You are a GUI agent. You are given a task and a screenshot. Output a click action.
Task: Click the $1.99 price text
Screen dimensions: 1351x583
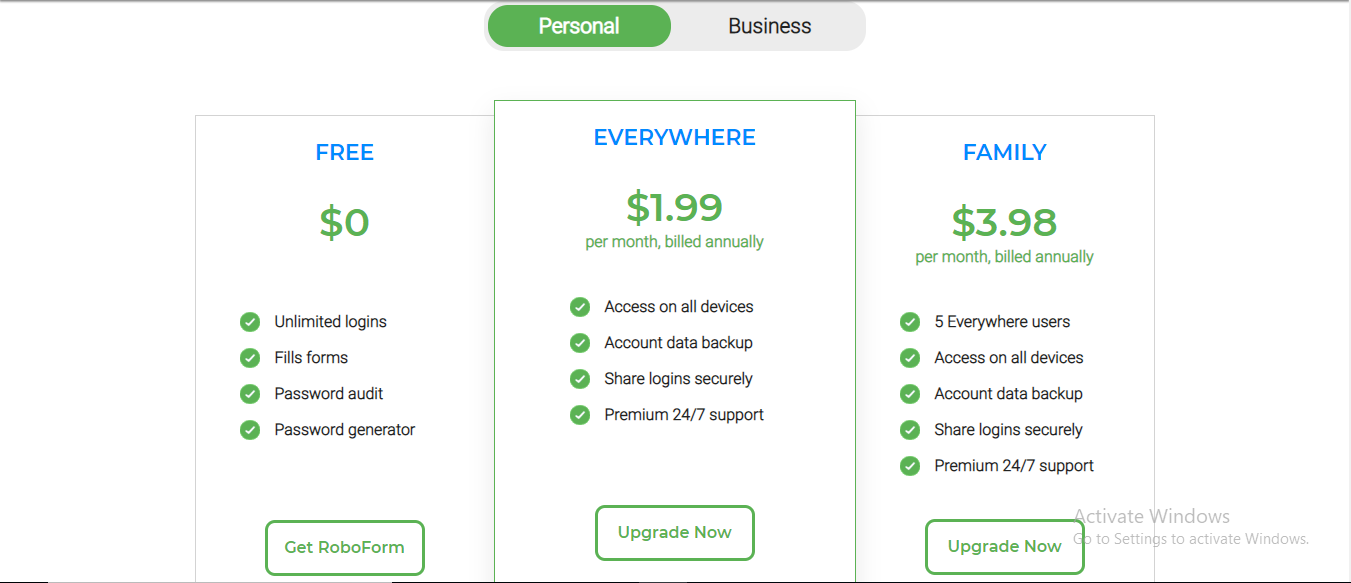coord(675,207)
